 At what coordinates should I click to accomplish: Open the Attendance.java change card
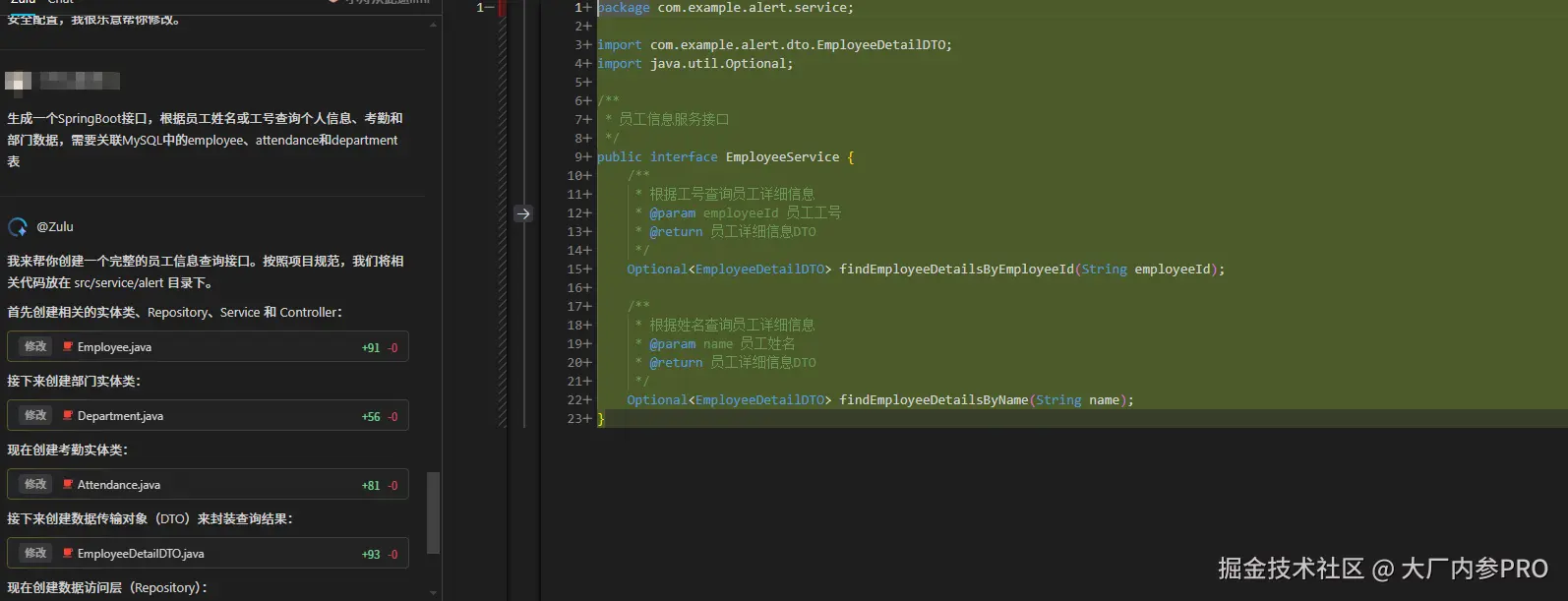pos(208,485)
